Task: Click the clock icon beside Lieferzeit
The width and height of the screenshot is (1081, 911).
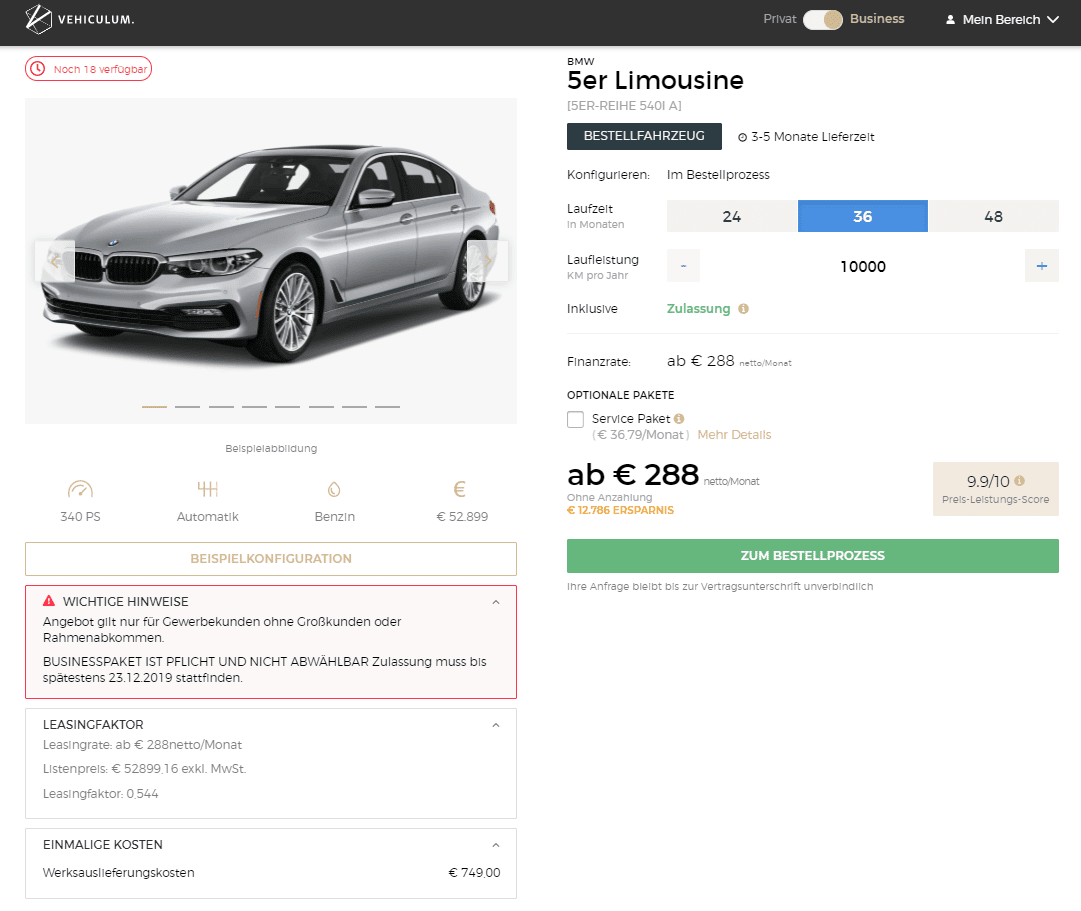Action: click(x=742, y=137)
